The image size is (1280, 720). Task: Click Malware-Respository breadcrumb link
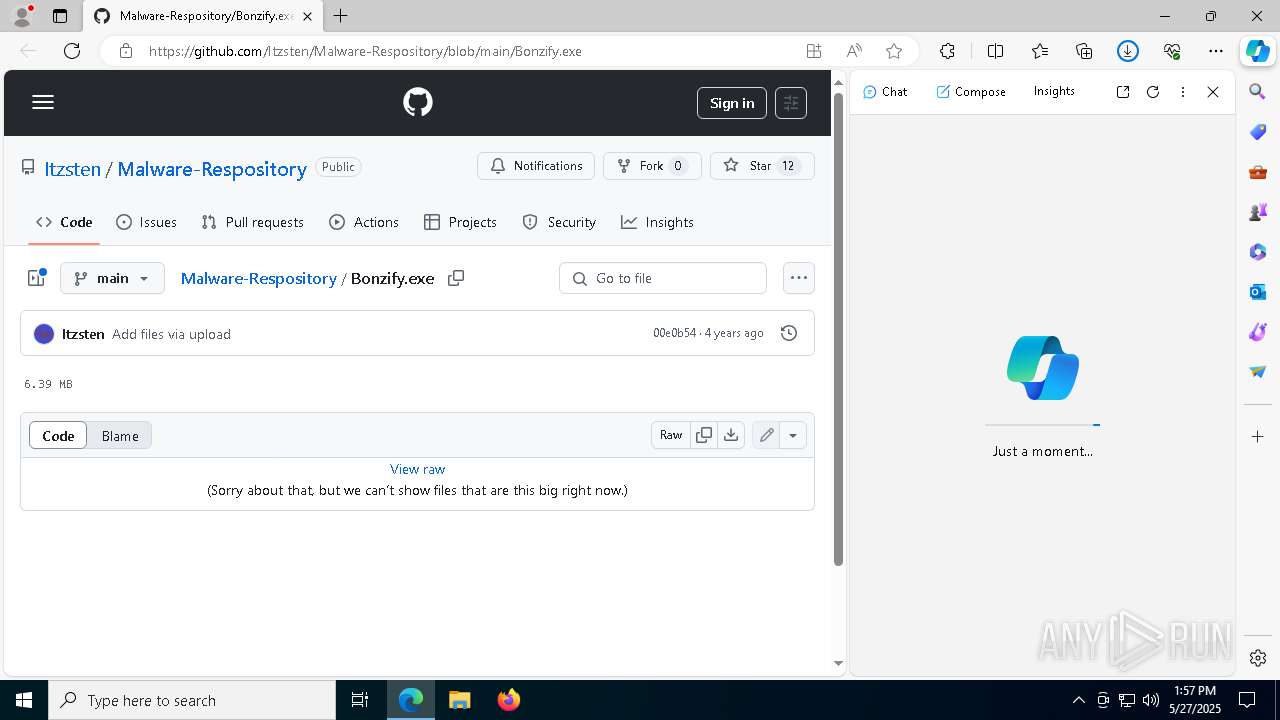coord(258,278)
